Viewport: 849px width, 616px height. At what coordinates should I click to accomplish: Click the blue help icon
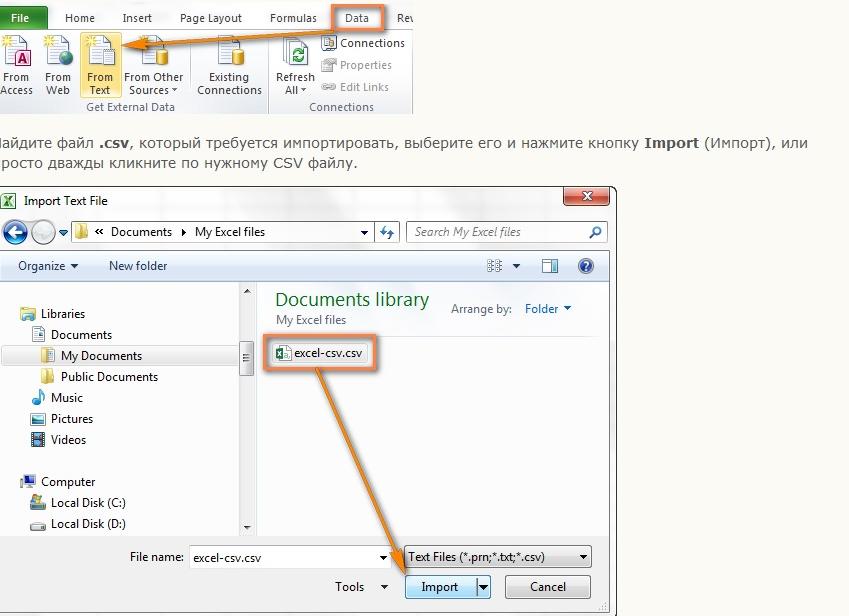585,266
